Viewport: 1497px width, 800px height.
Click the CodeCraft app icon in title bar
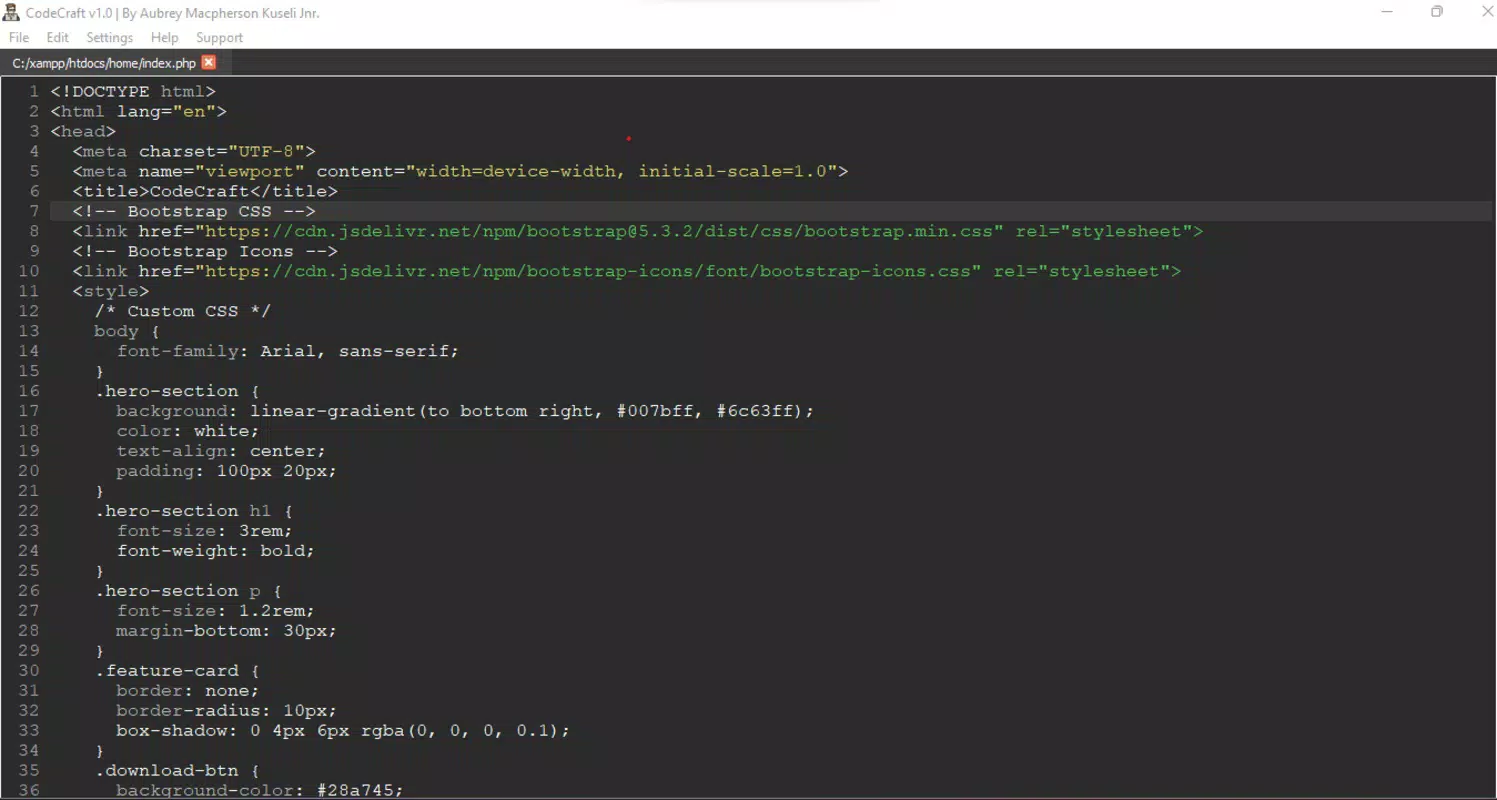pyautogui.click(x=12, y=13)
